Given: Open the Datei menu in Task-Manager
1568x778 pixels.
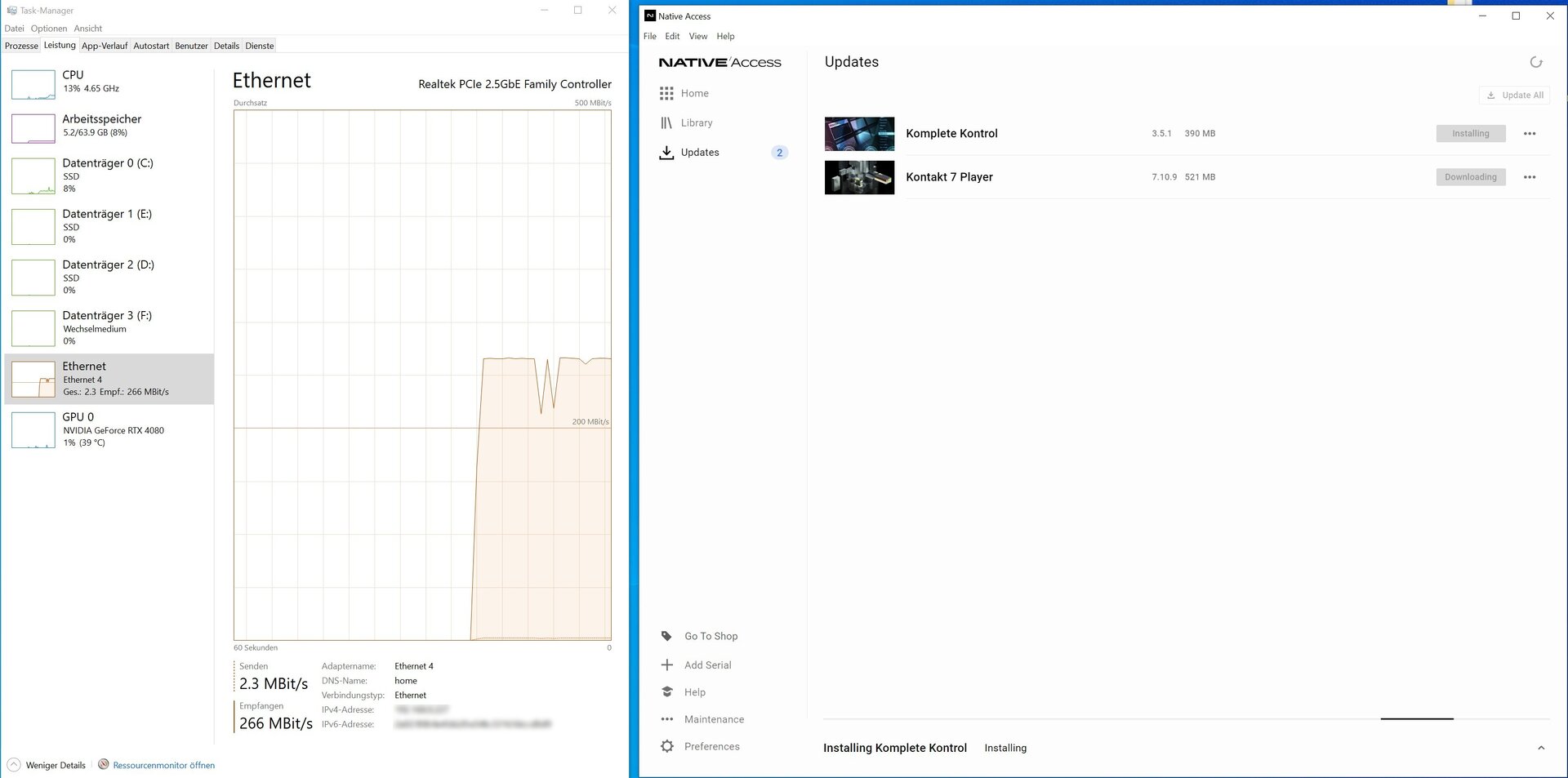Looking at the screenshot, I should pos(14,29).
